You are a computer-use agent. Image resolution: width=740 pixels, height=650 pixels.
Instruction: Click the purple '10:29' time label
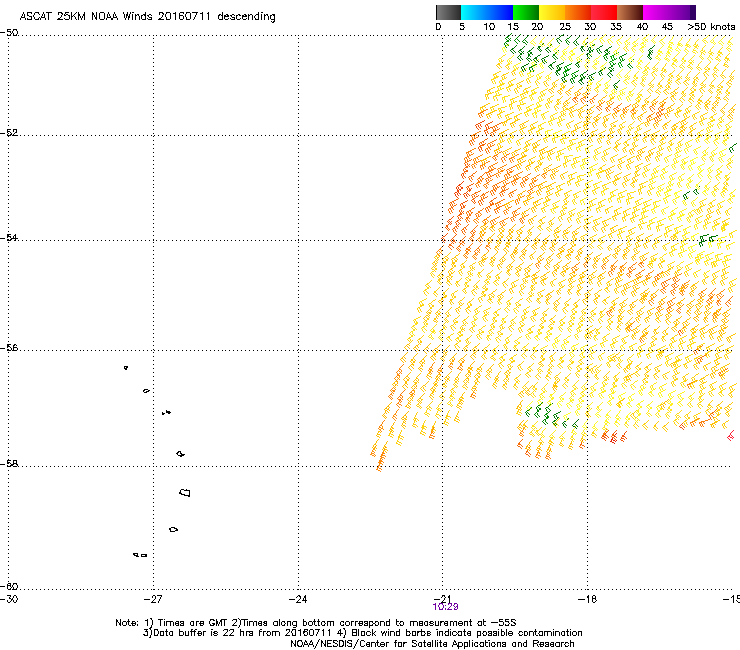tap(445, 607)
